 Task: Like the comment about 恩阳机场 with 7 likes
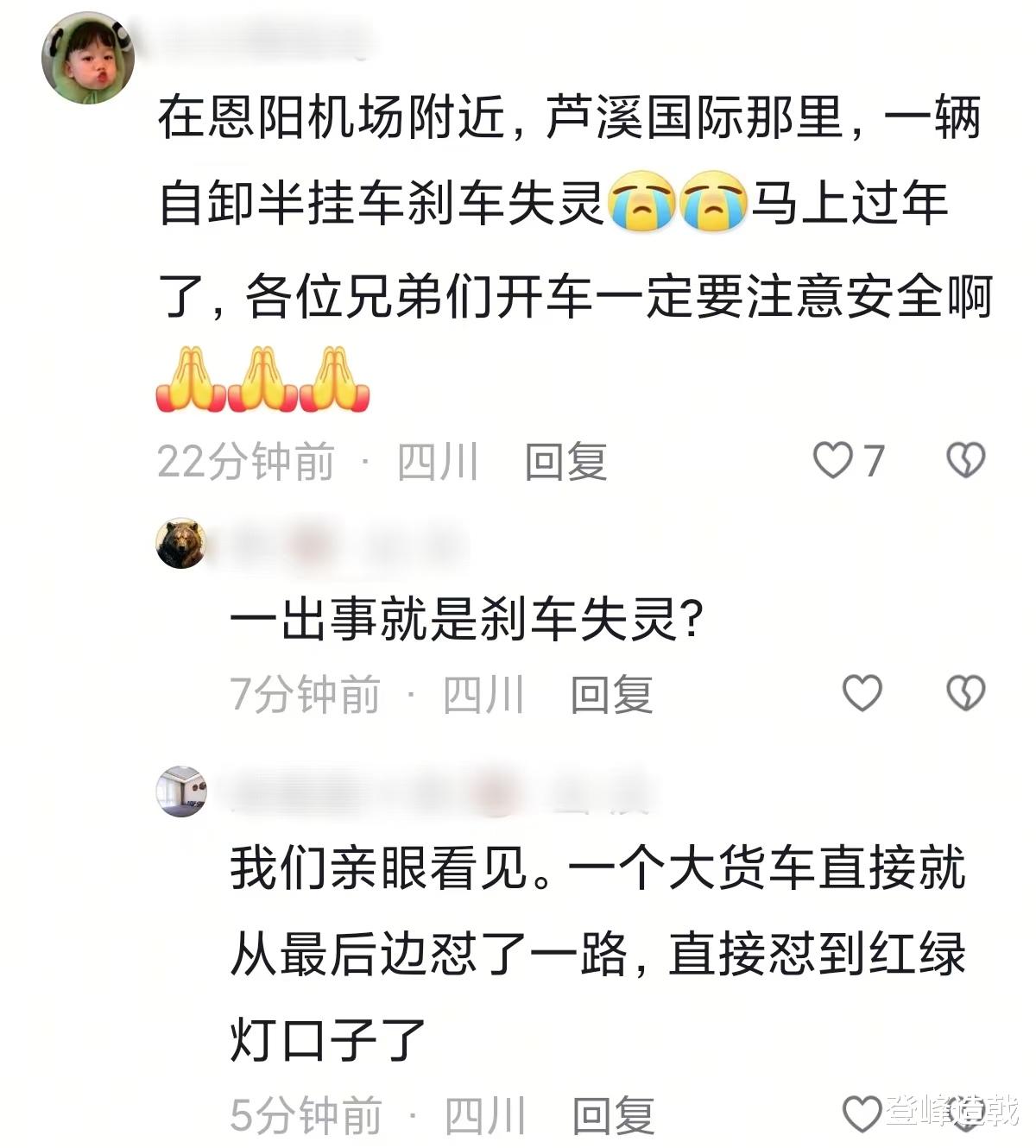click(x=832, y=460)
